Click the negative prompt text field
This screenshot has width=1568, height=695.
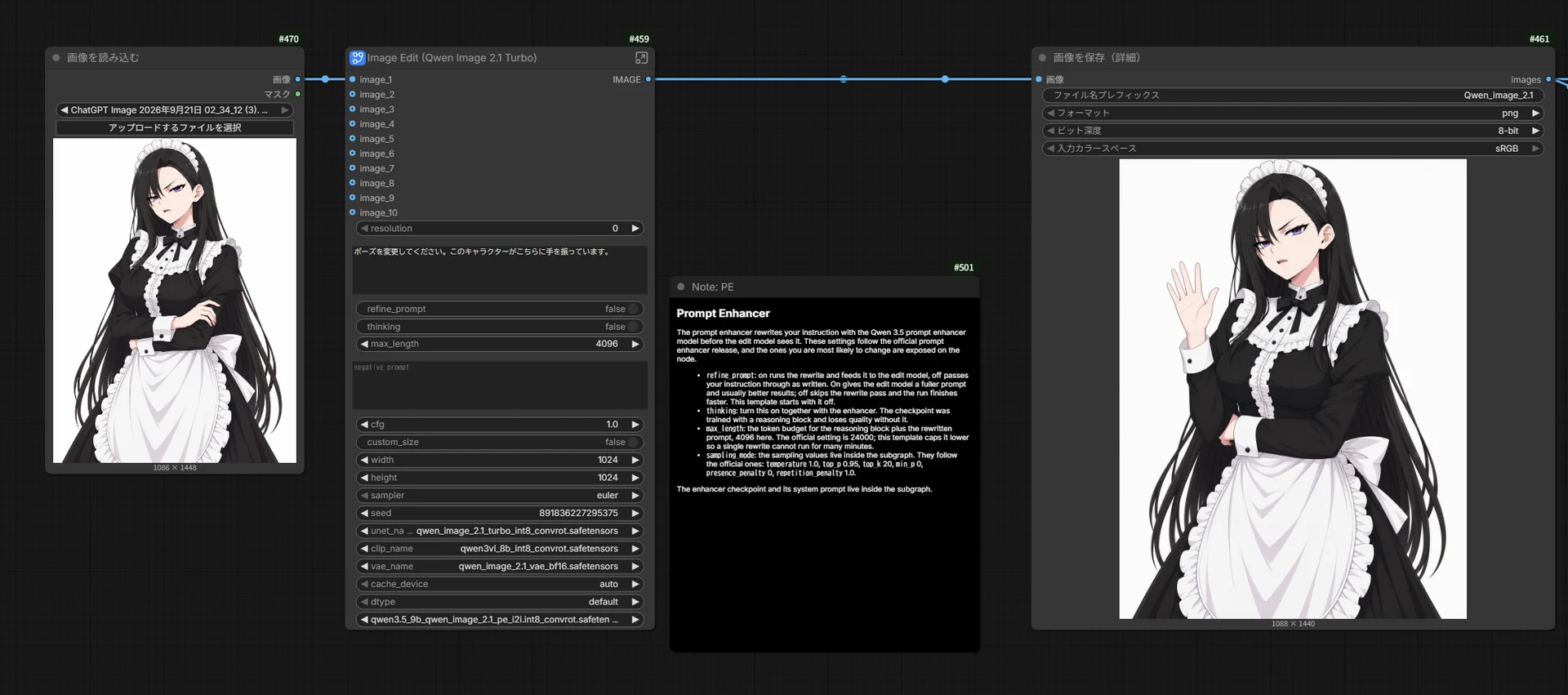(x=500, y=385)
